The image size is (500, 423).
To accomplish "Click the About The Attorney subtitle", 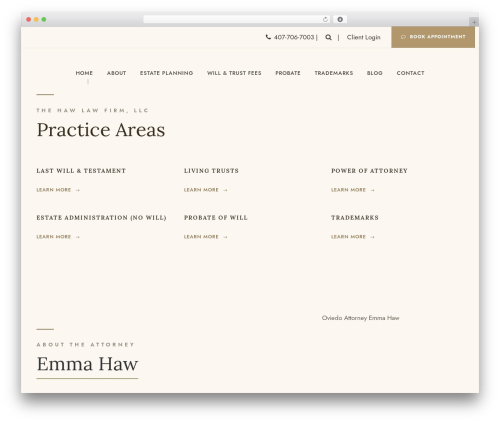I will pyautogui.click(x=85, y=345).
